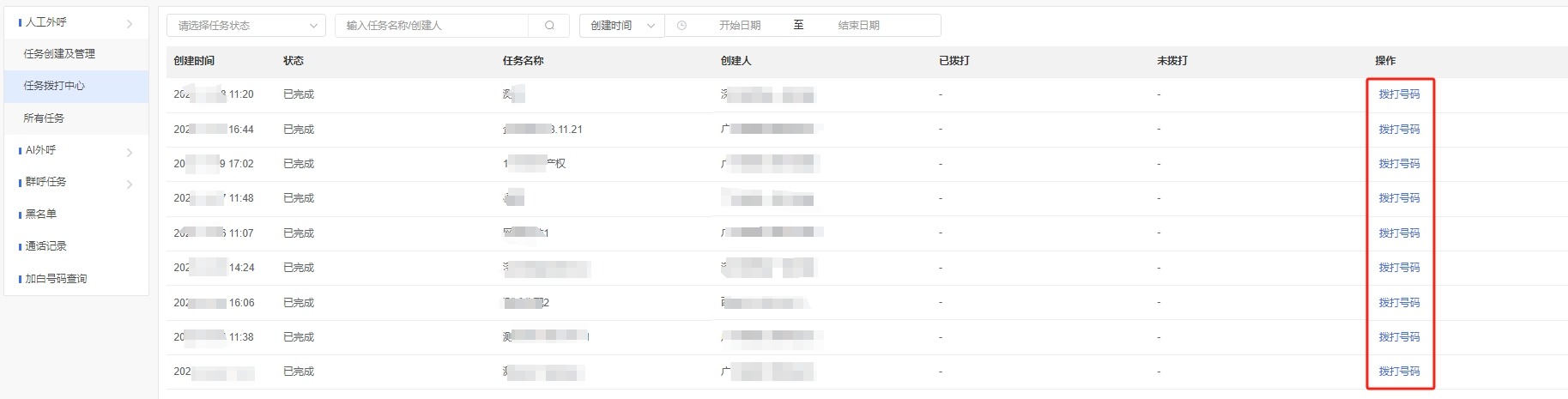Click 拨打号码 for the 14:24 task

(x=1399, y=268)
